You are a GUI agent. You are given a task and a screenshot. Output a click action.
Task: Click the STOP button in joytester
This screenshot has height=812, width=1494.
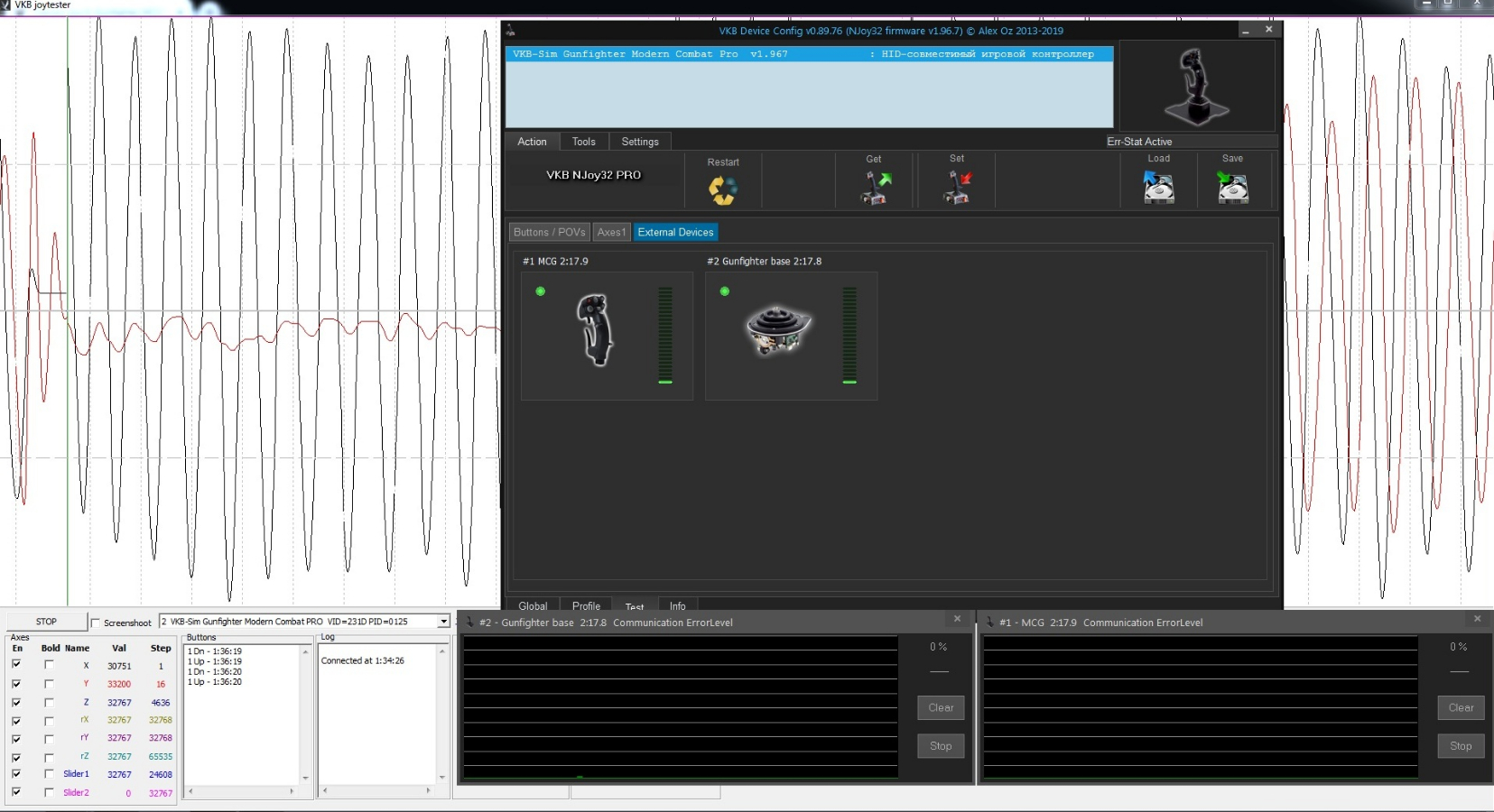46,622
